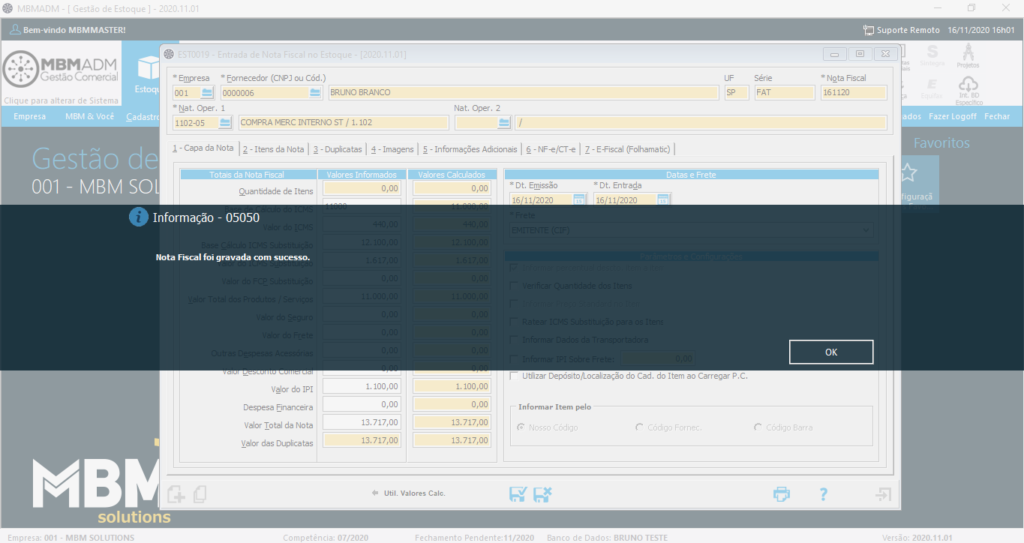The image size is (1024, 543).
Task: Click the save with checkmark icon
Action: (517, 494)
